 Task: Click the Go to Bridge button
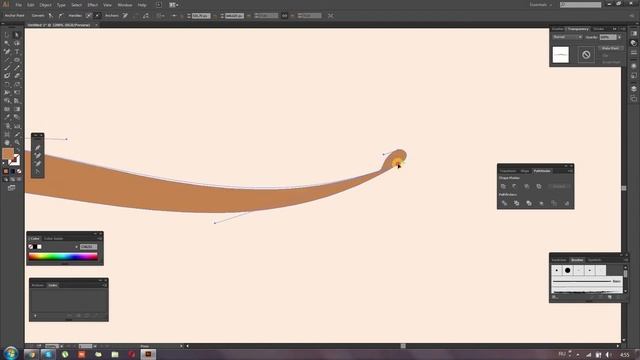(158, 5)
